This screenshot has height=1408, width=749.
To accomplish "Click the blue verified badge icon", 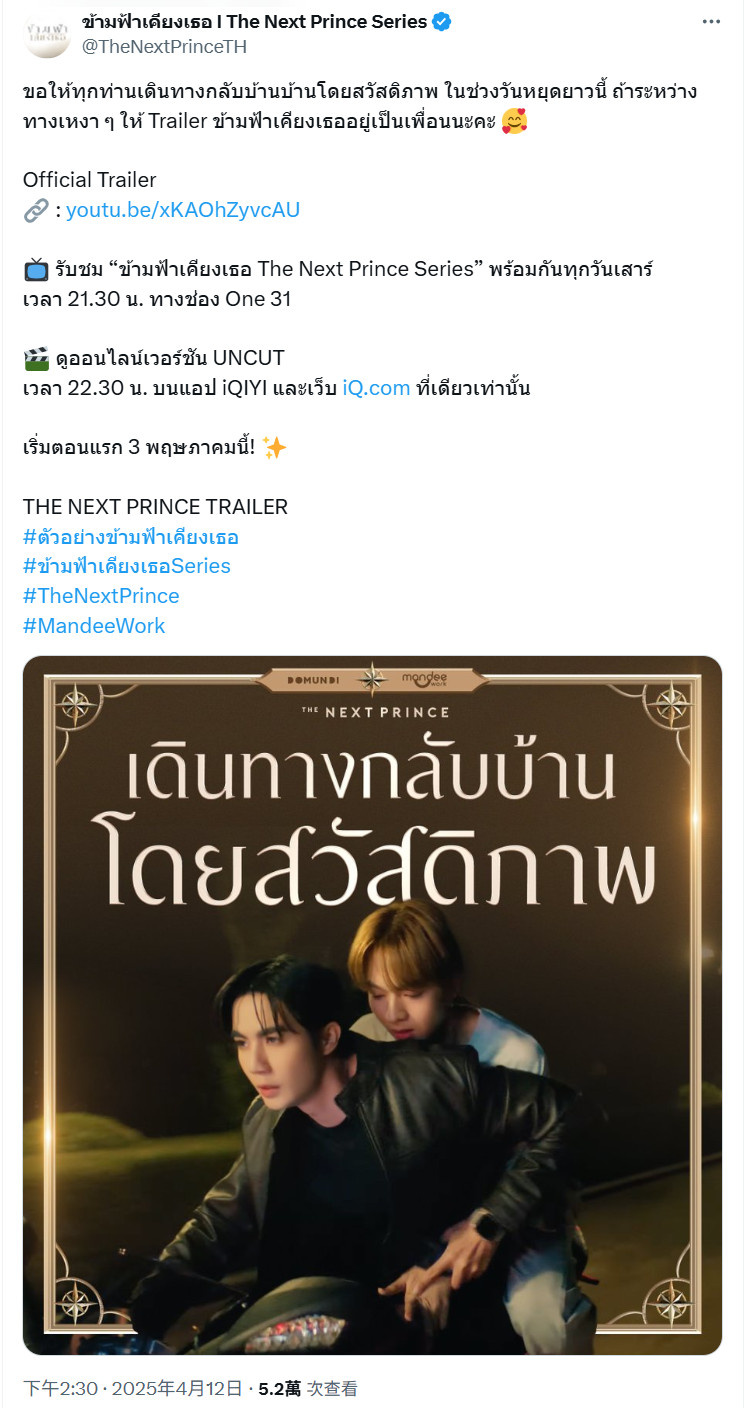I will 441,21.
